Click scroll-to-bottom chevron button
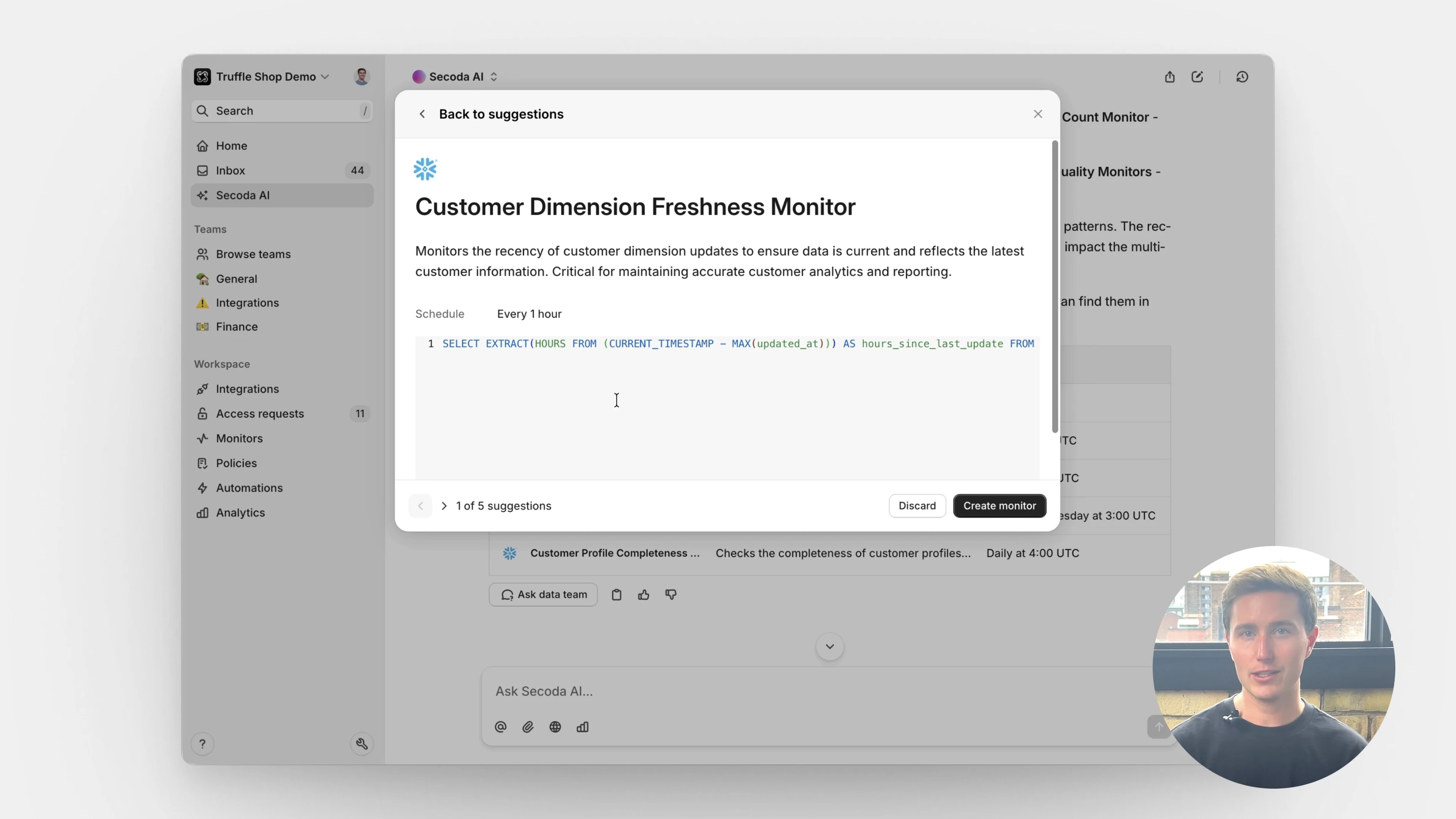This screenshot has height=819, width=1456. click(830, 647)
